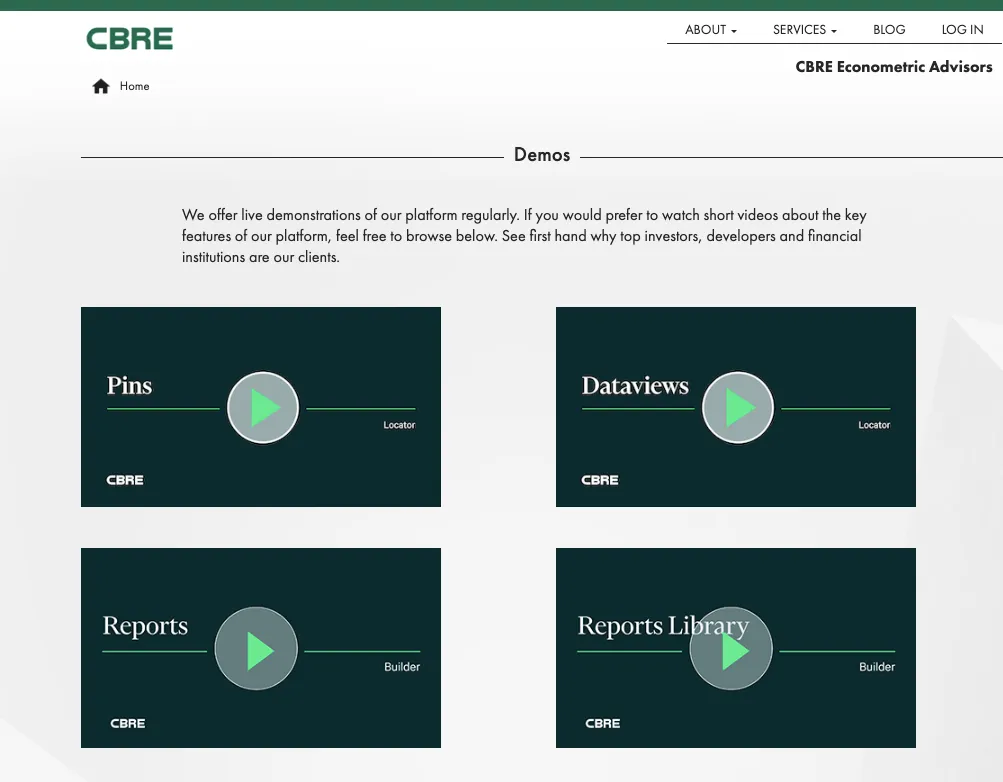
Task: Play the Dataviews demo video
Action: coord(738,407)
